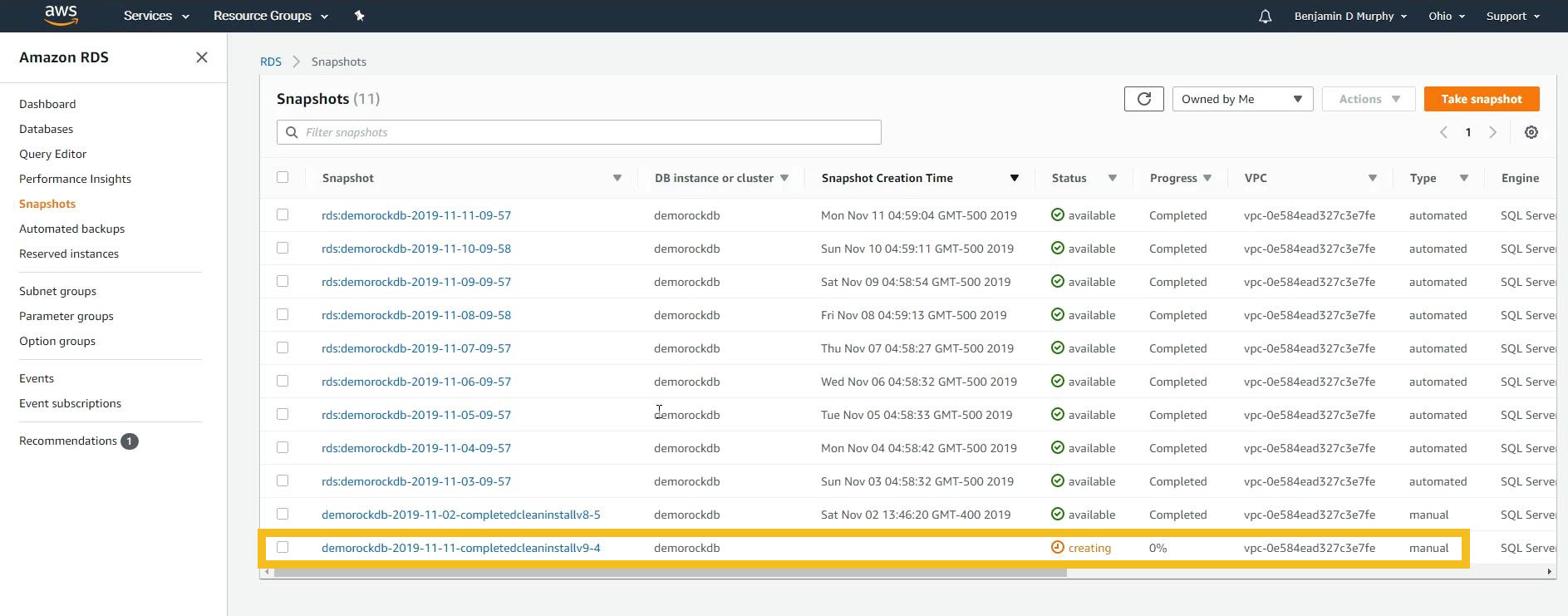This screenshot has height=616, width=1568.
Task: Open Benjamin D Murphy account menu
Action: point(1350,16)
